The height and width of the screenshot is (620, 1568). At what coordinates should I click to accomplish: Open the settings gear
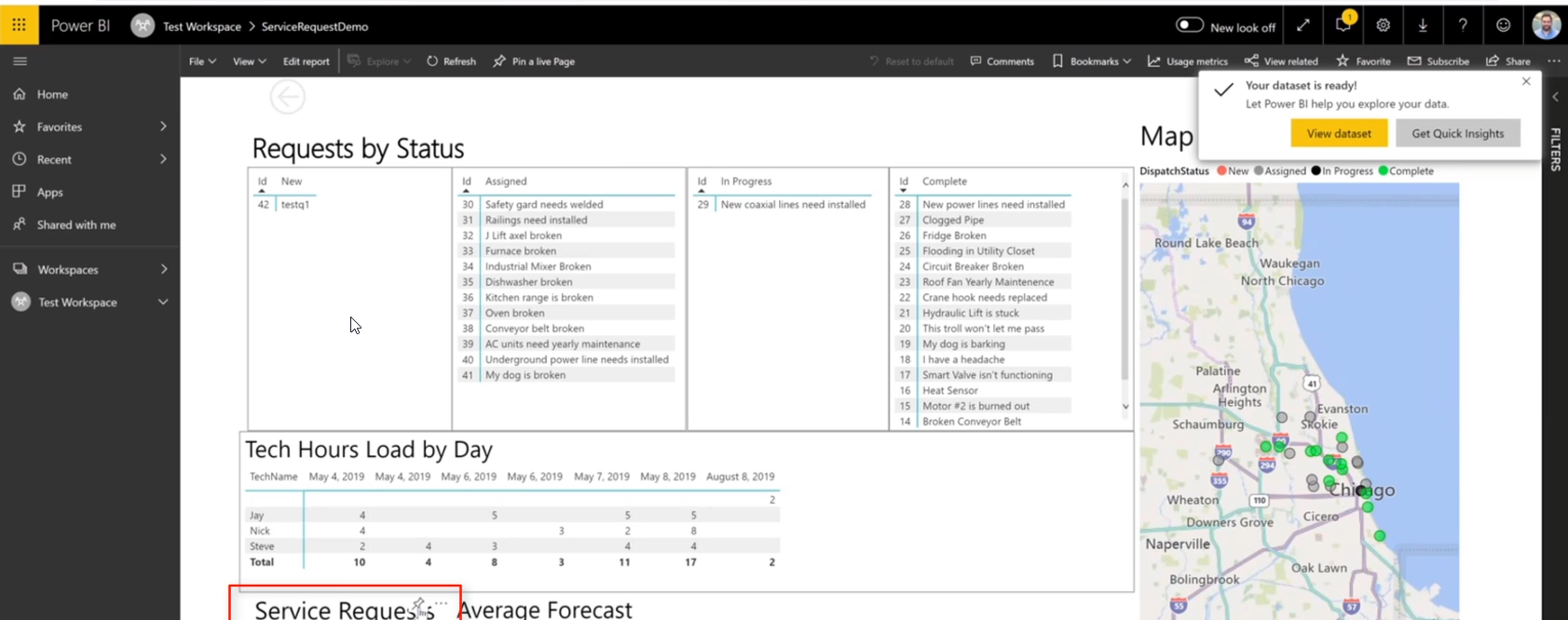pyautogui.click(x=1384, y=26)
